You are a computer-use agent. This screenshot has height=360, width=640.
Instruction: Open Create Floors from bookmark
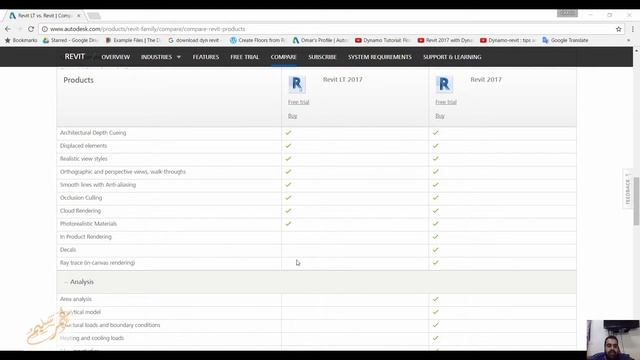click(x=258, y=40)
